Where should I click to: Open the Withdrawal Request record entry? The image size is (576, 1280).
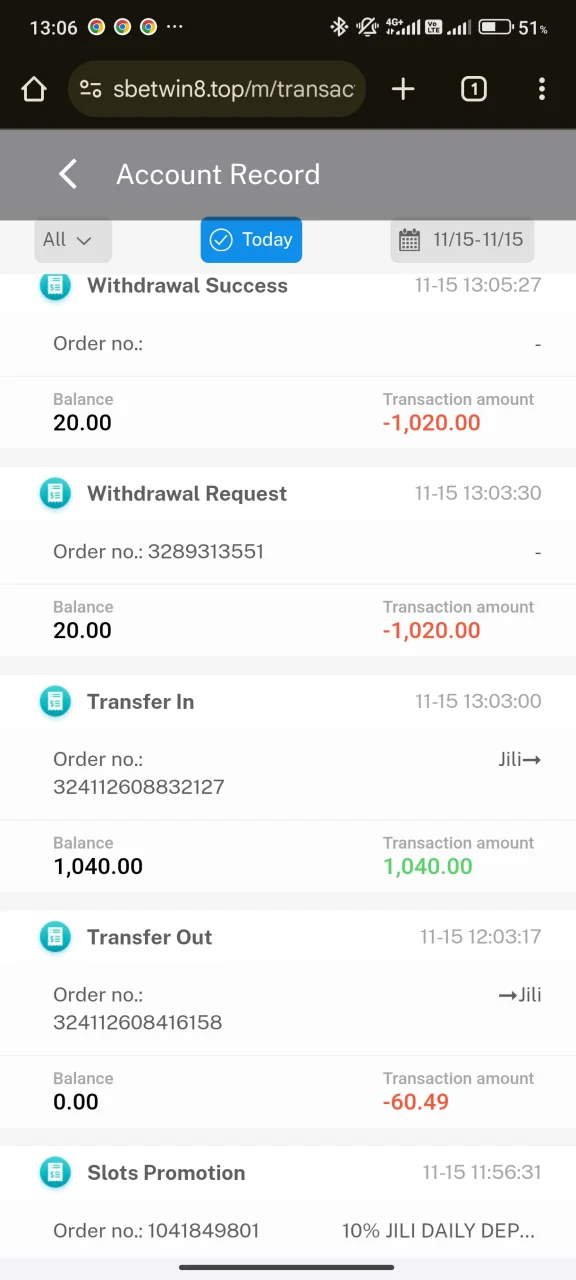288,562
